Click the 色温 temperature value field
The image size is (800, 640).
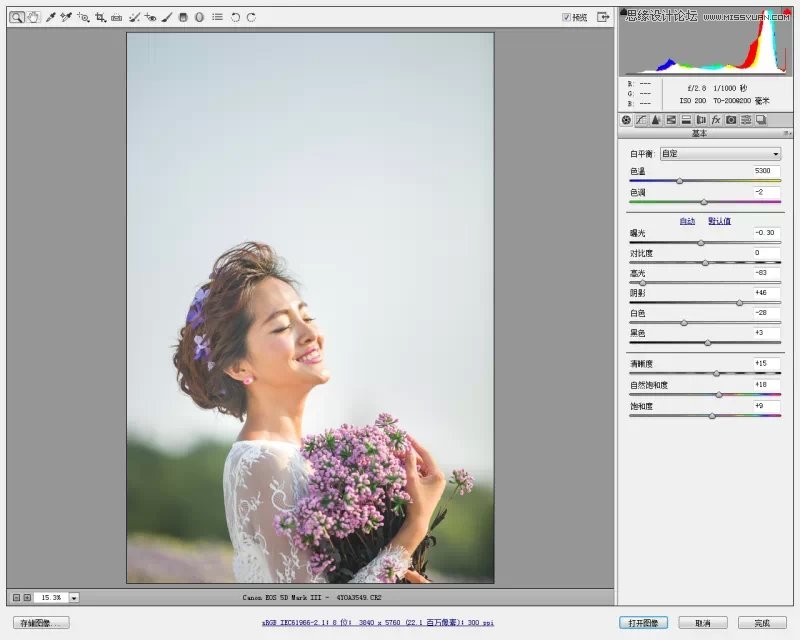pos(766,172)
